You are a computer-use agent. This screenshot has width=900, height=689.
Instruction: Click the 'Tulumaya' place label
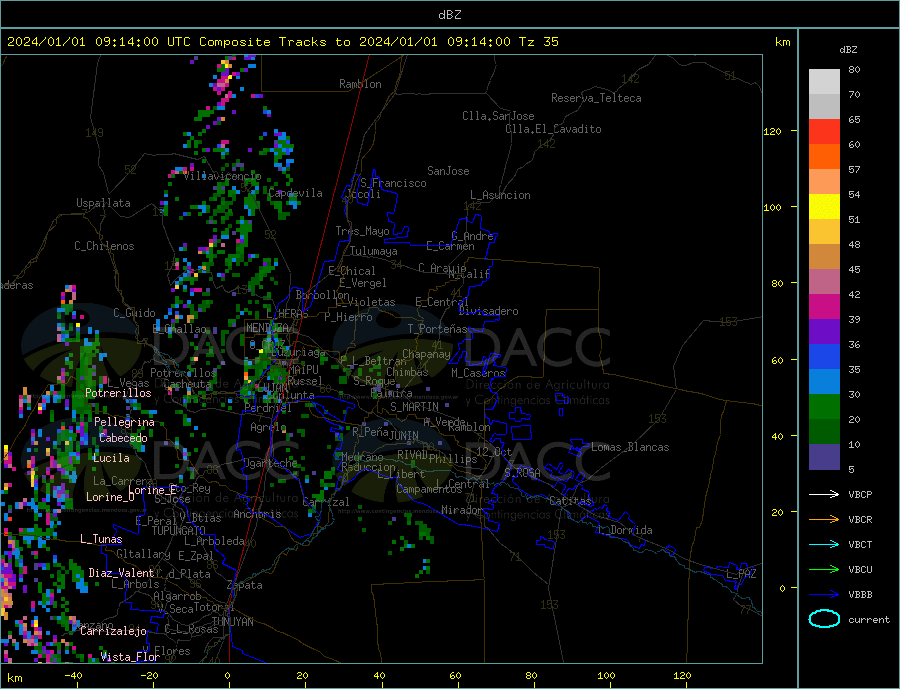coord(374,251)
